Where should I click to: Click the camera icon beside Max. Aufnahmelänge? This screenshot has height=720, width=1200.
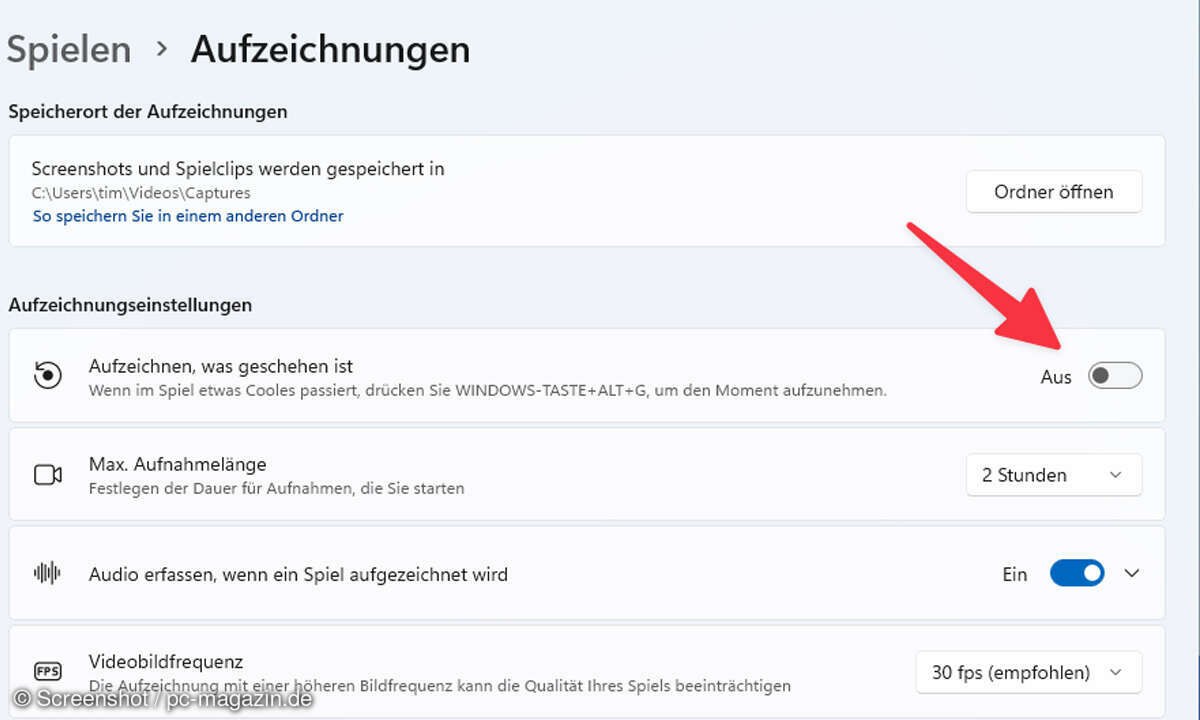point(47,475)
